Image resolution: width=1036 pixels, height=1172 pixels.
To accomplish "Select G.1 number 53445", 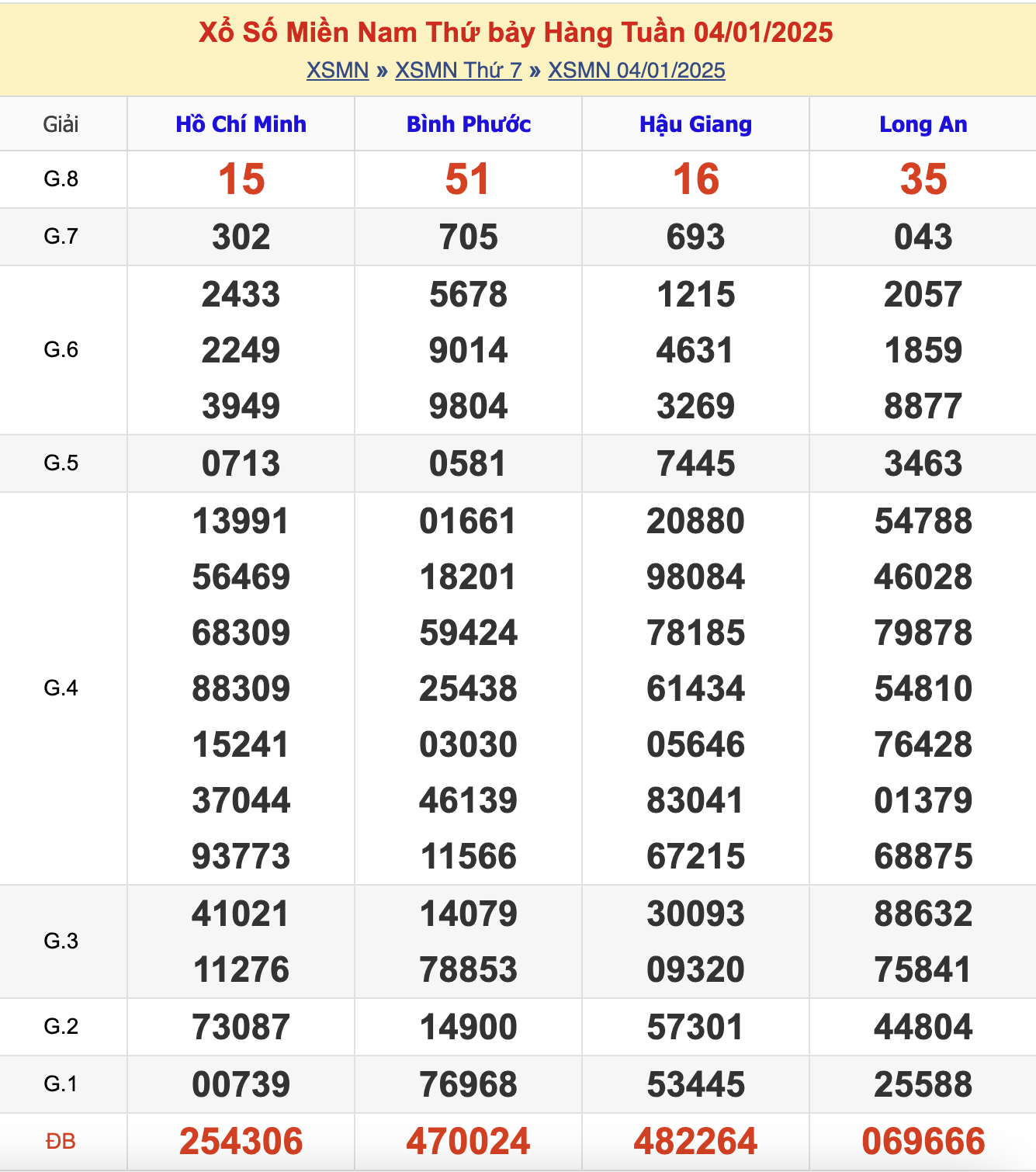I will [x=696, y=1084].
